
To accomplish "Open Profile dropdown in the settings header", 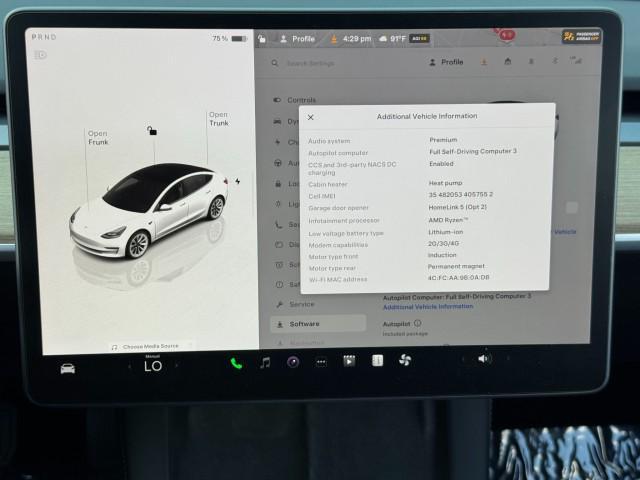I will pyautogui.click(x=446, y=62).
